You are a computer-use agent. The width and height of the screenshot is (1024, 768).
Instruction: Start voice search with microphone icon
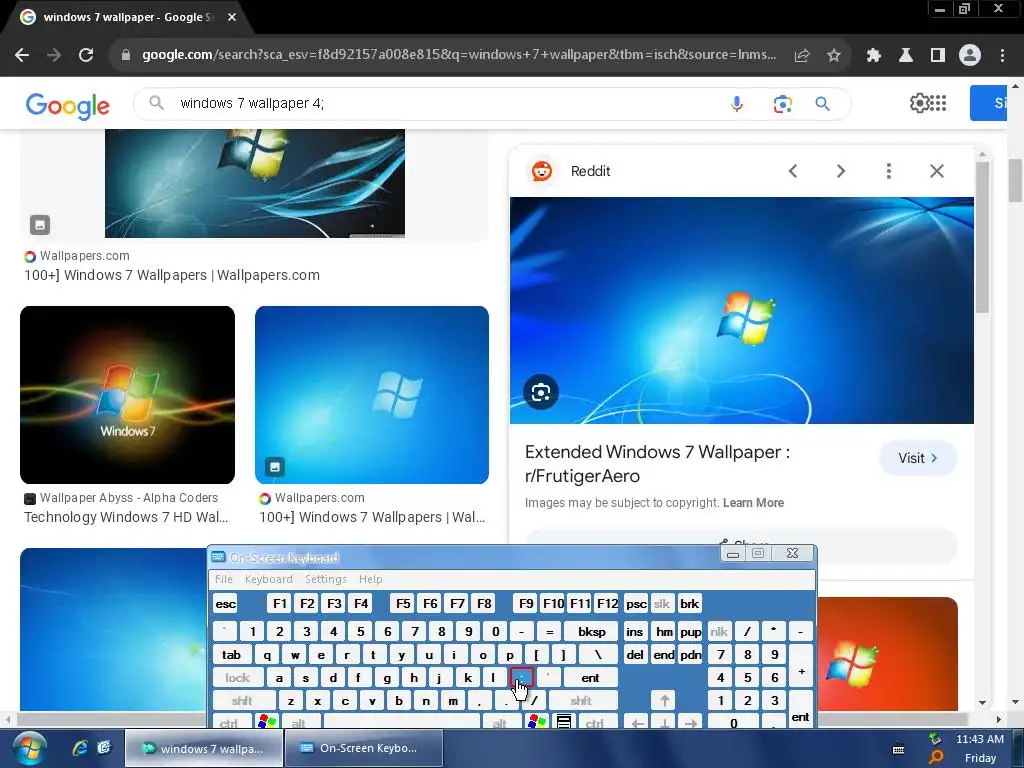coord(737,103)
